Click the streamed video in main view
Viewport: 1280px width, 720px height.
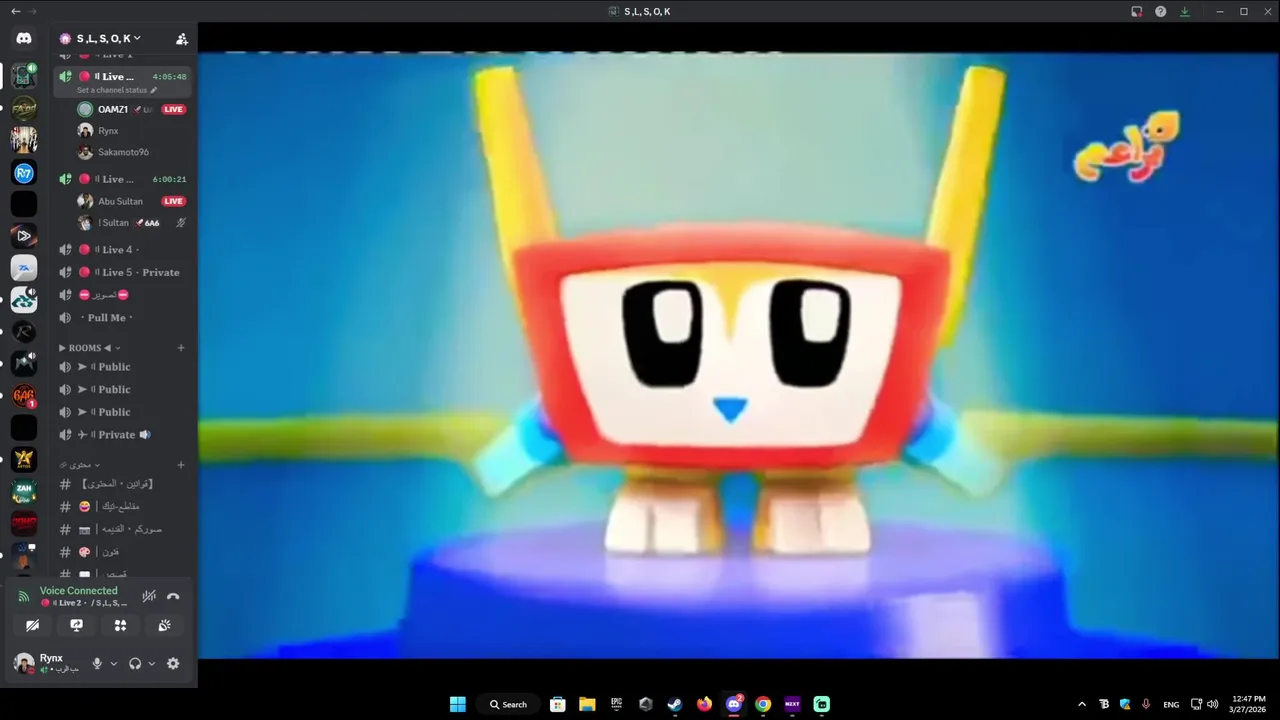(x=738, y=355)
